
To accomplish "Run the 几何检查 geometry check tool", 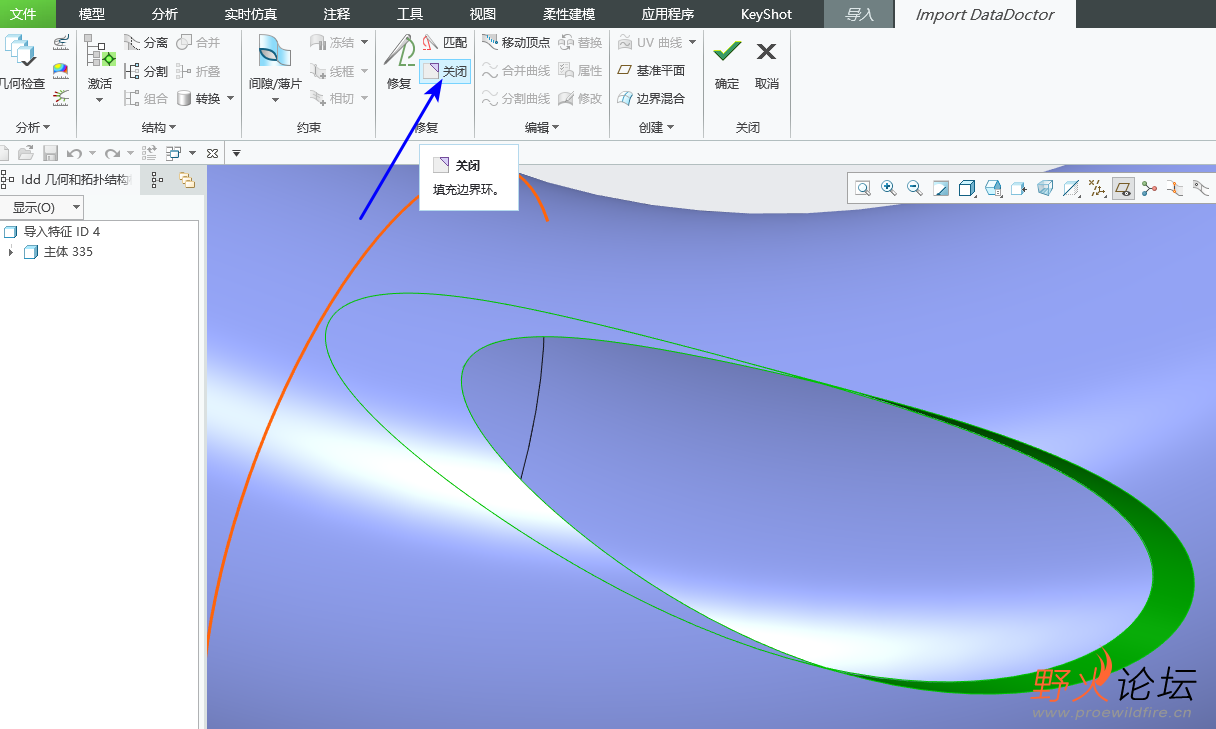I will pyautogui.click(x=21, y=62).
